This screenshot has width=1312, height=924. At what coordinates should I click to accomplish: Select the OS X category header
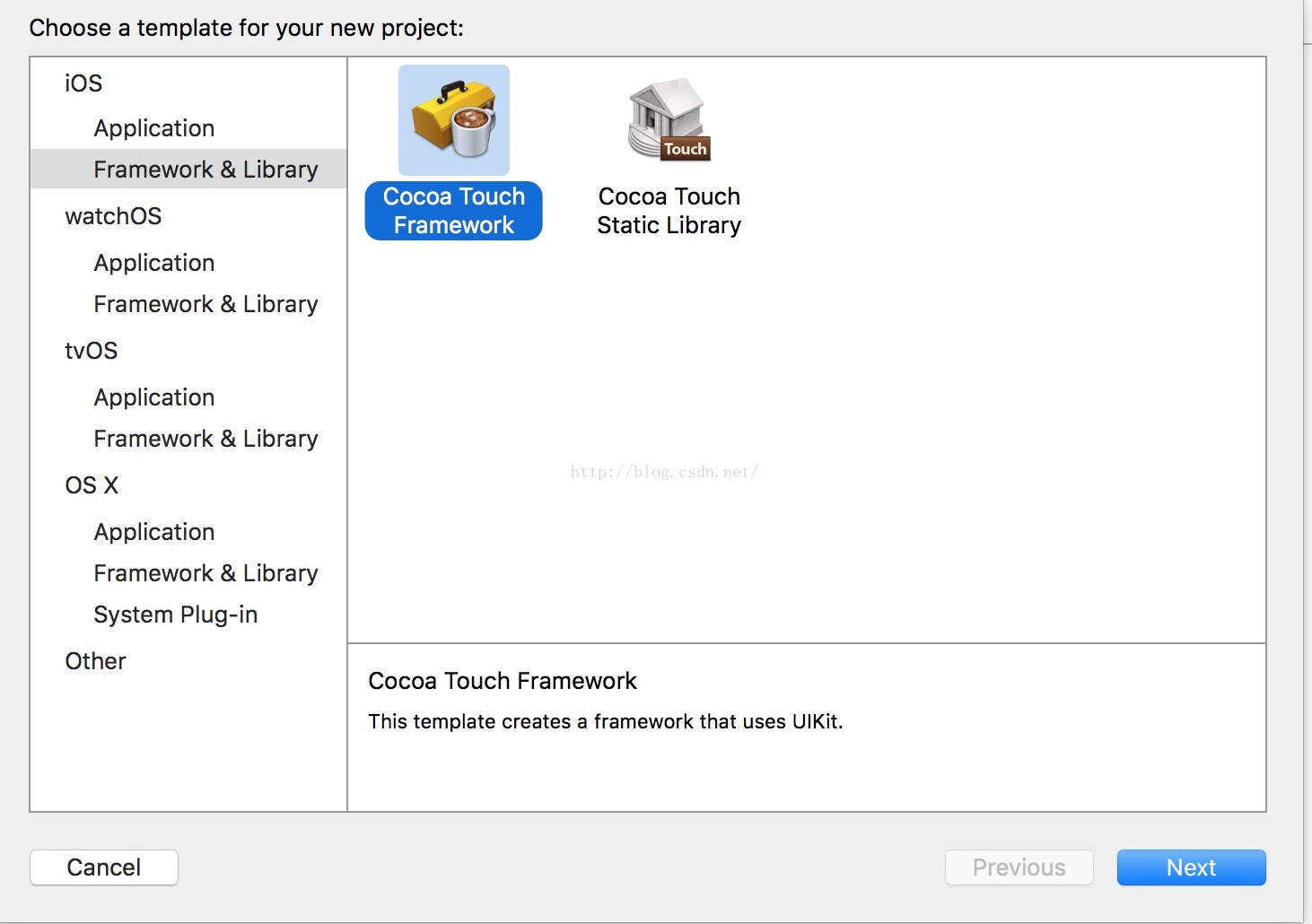92,485
